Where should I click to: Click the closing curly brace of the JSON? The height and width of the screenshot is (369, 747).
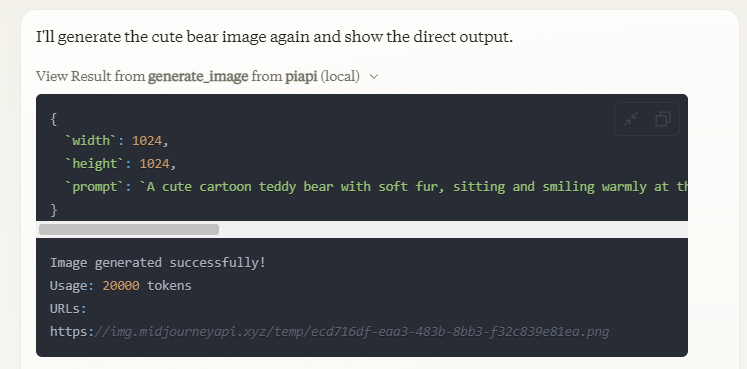coord(54,209)
